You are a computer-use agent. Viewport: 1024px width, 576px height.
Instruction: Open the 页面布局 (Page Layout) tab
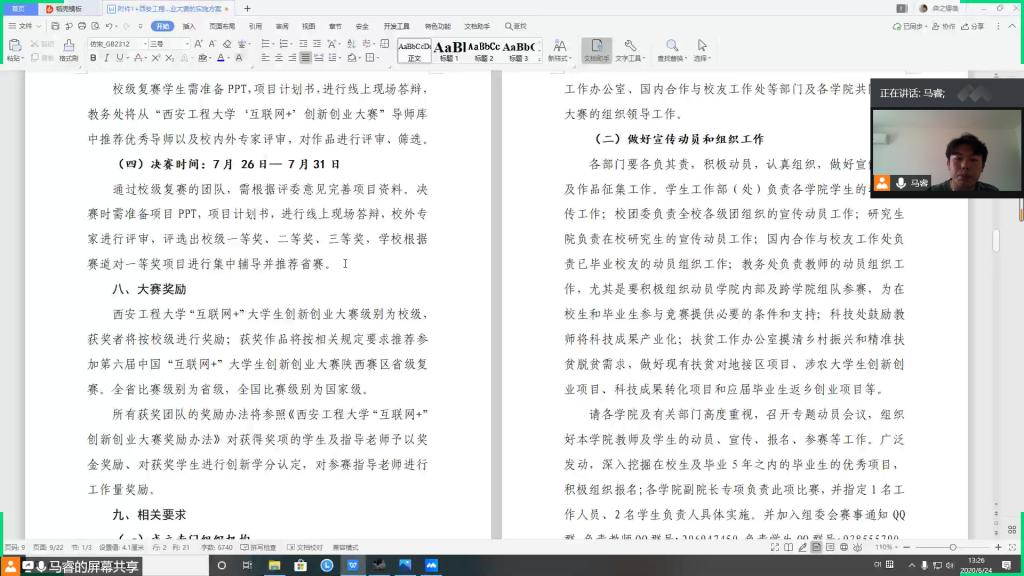tap(223, 26)
